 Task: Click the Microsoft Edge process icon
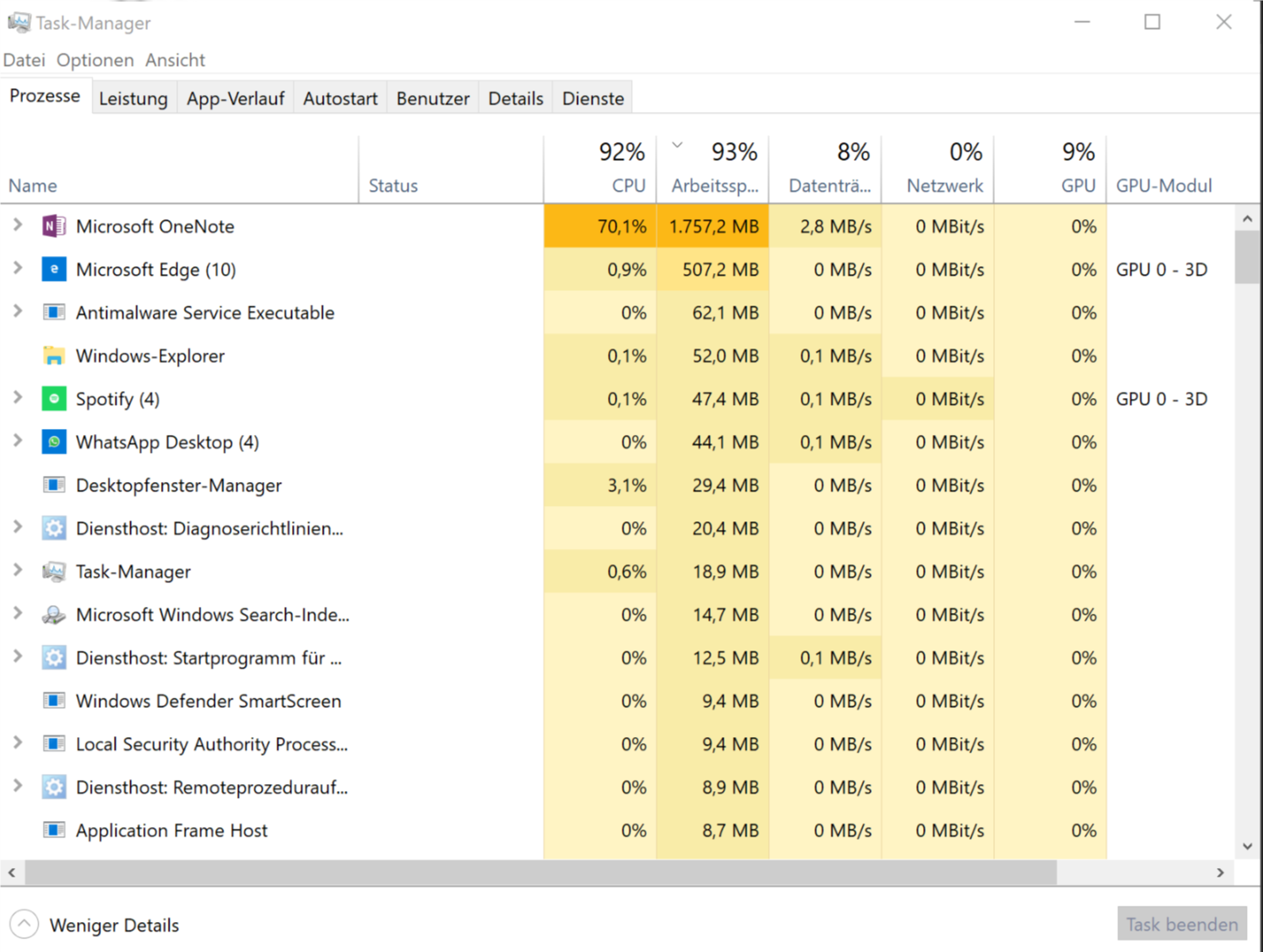(x=54, y=270)
